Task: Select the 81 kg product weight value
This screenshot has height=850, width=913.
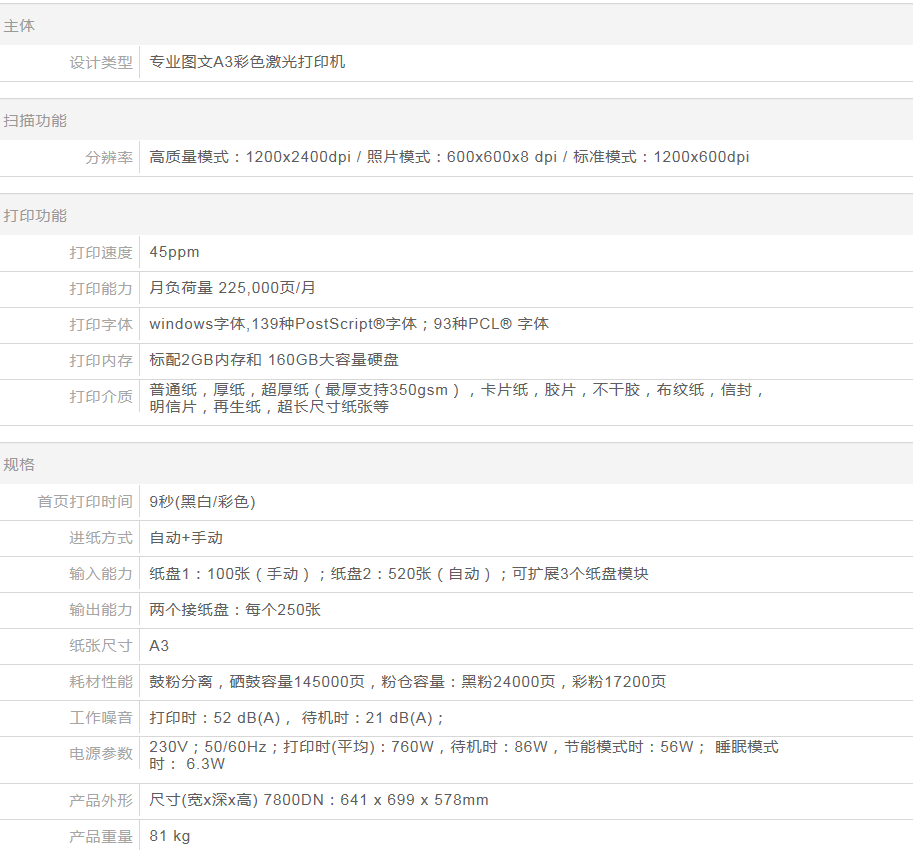Action: point(170,836)
